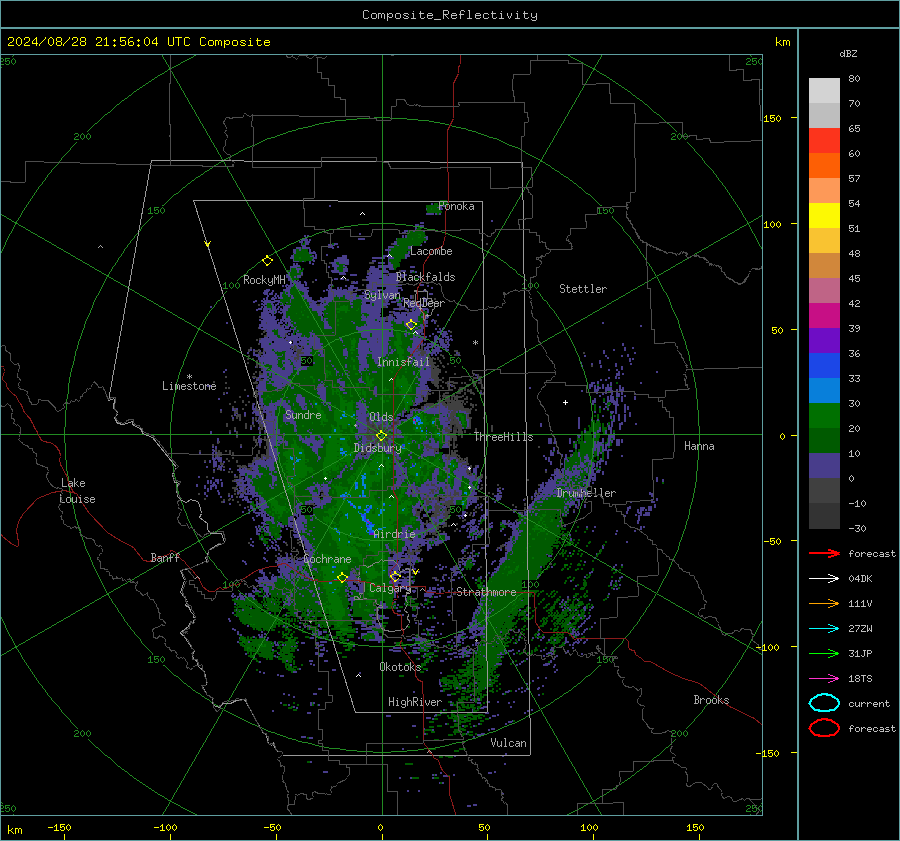The width and height of the screenshot is (900, 841).
Task: Click the 'ThreeHills' city label
Action: (503, 437)
